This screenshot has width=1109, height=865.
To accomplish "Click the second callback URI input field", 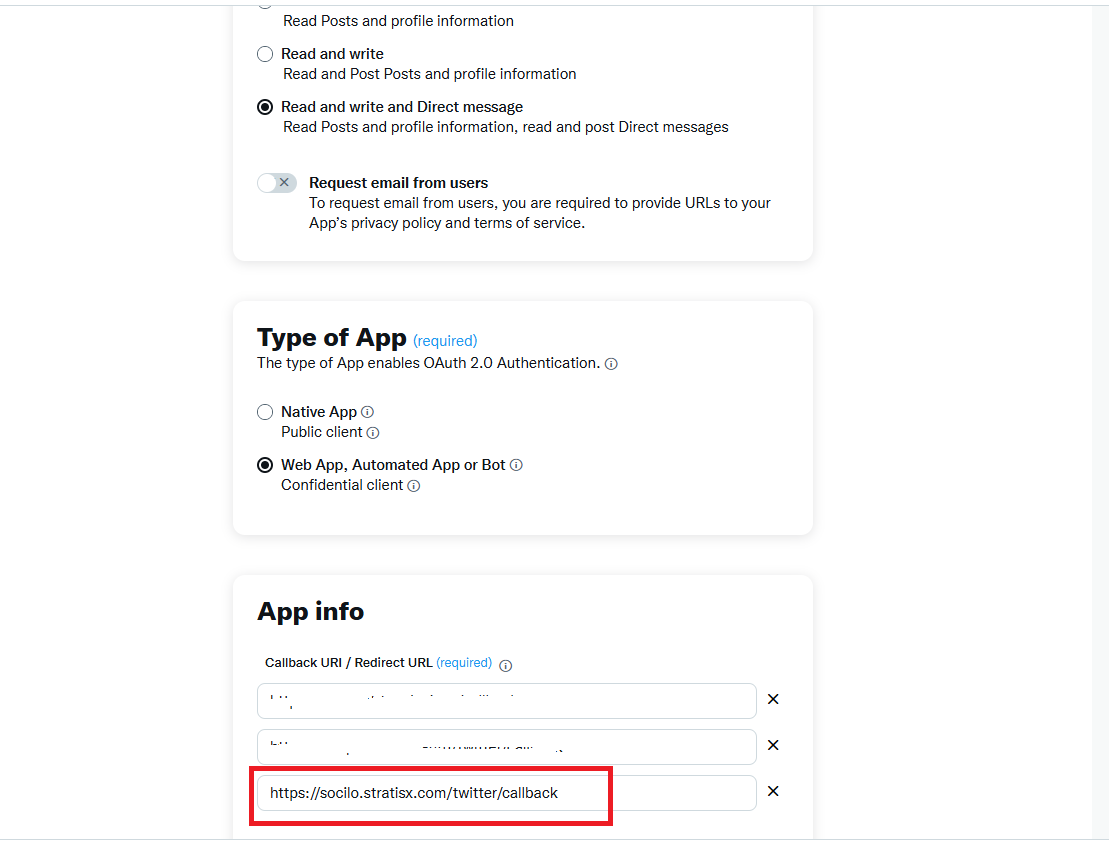I will tap(506, 747).
